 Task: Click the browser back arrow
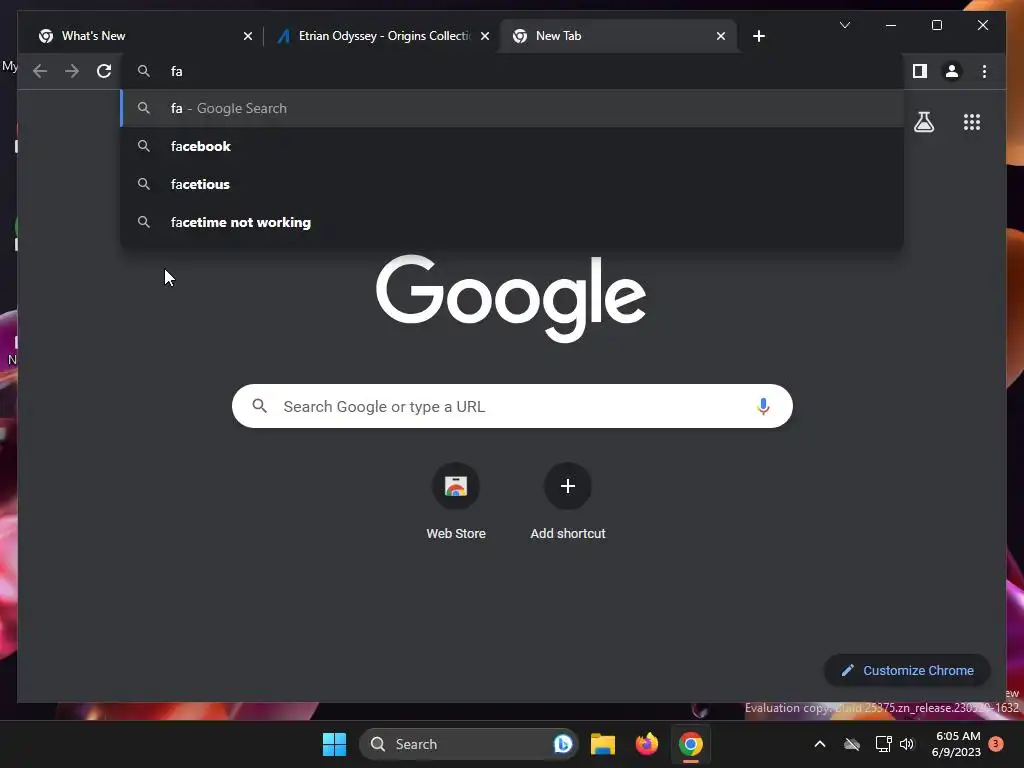(40, 71)
